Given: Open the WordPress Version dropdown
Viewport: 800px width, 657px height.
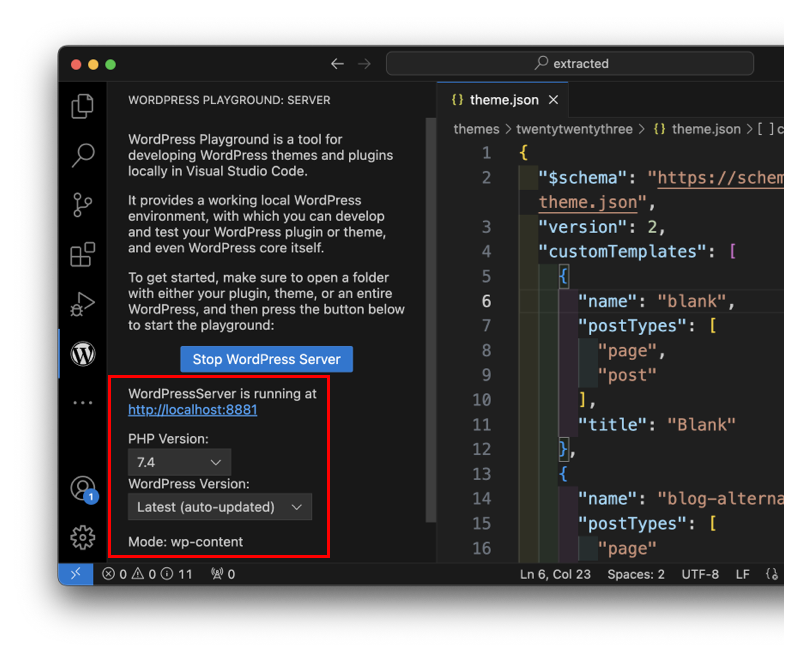Looking at the screenshot, I should (x=219, y=507).
